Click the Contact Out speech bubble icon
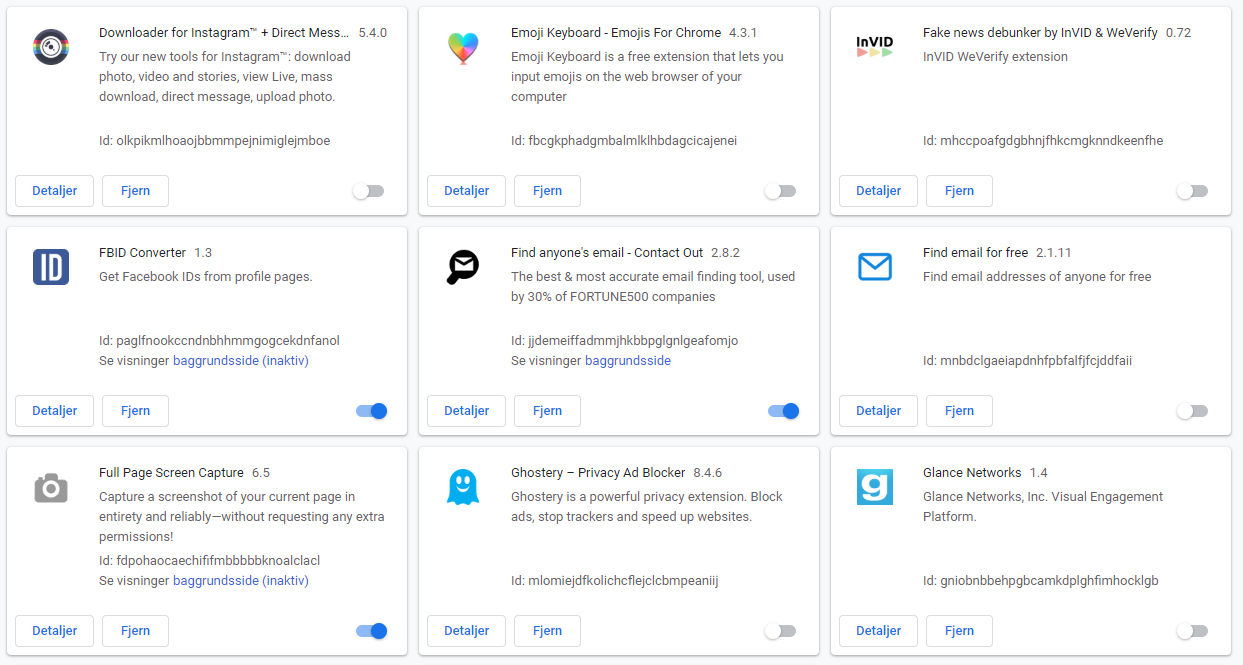This screenshot has height=665, width=1243. 462,267
